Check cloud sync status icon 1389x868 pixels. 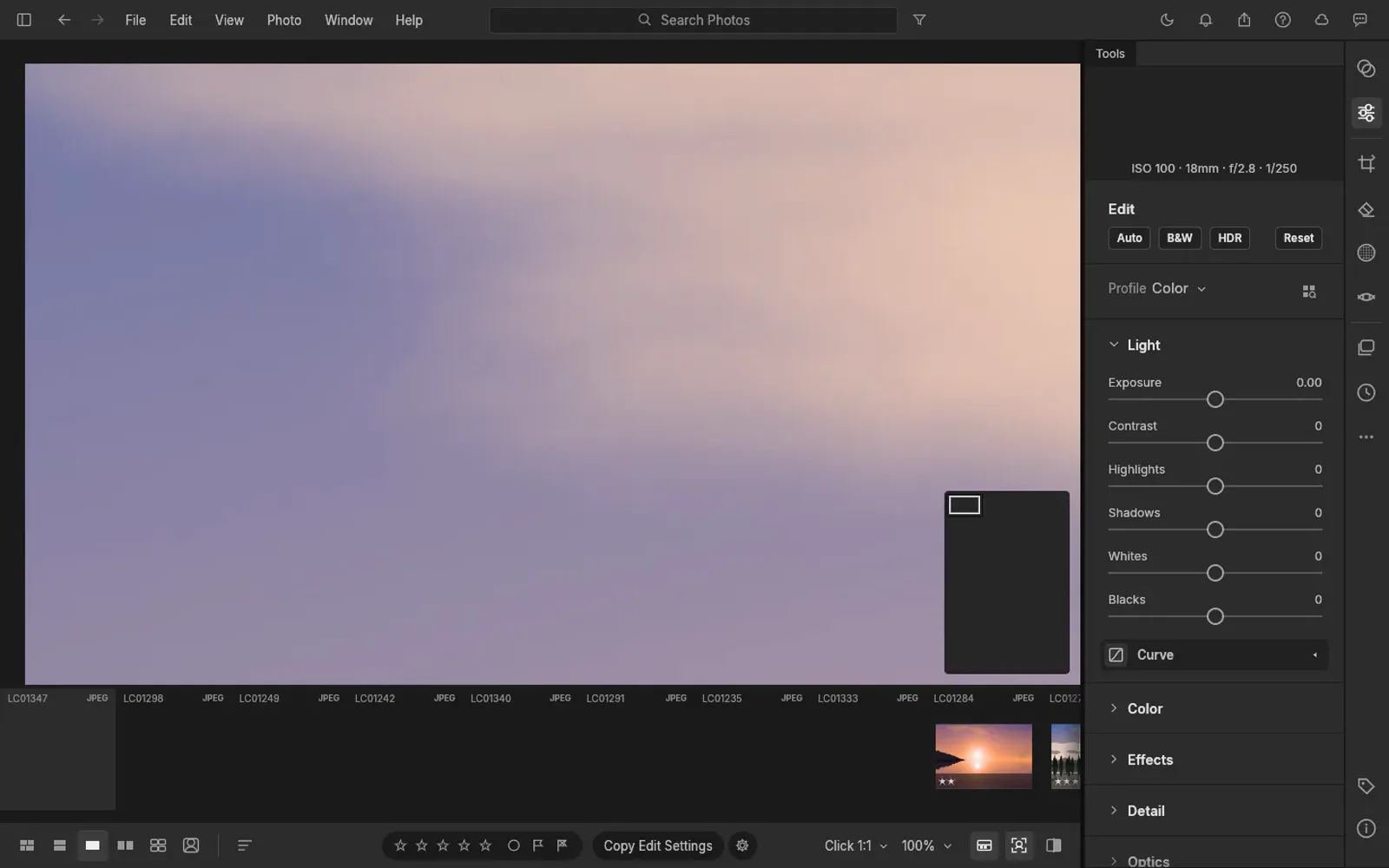click(1321, 20)
